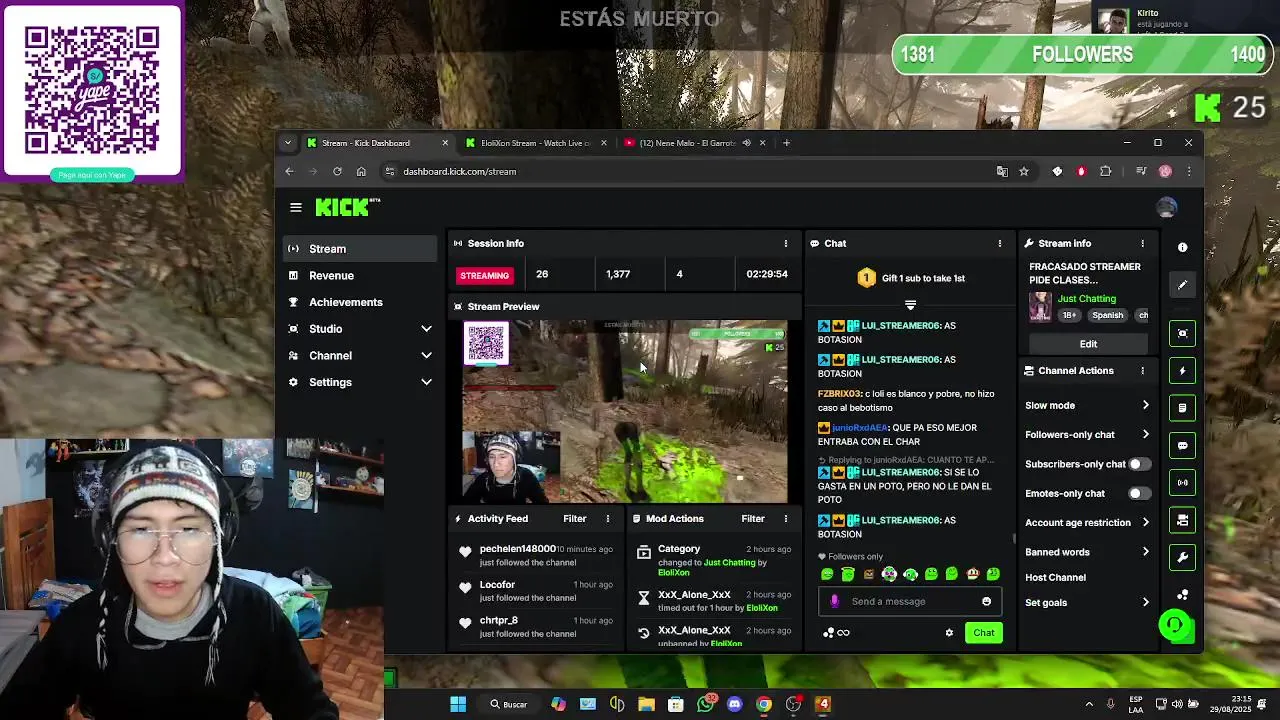Viewport: 1280px width, 720px height.
Task: Click the lightning bolt icon in right sidebar
Action: [1182, 371]
